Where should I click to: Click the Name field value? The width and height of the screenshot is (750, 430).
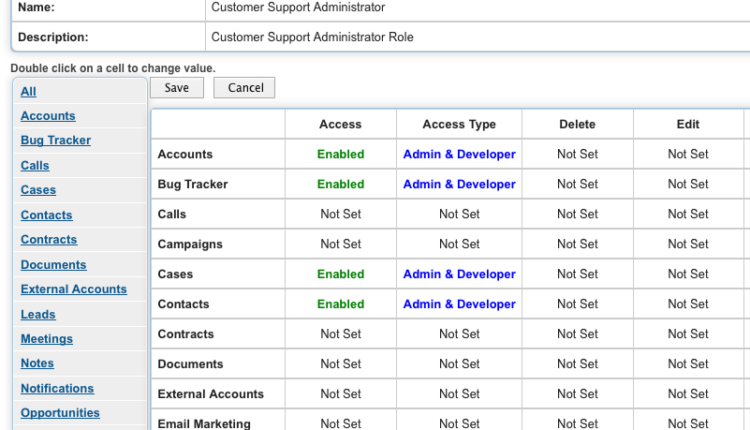(x=298, y=8)
